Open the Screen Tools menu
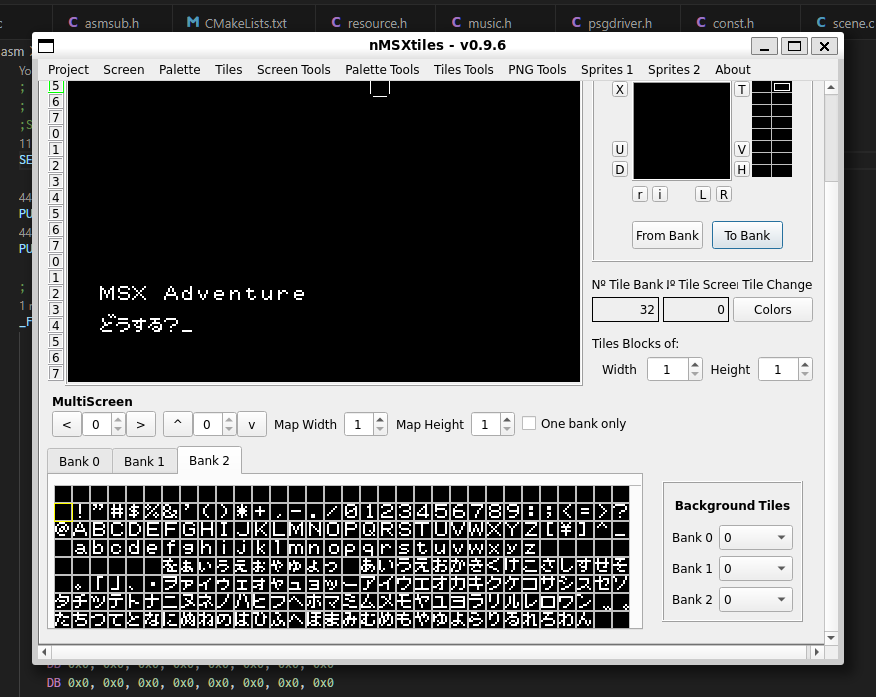 coord(293,69)
